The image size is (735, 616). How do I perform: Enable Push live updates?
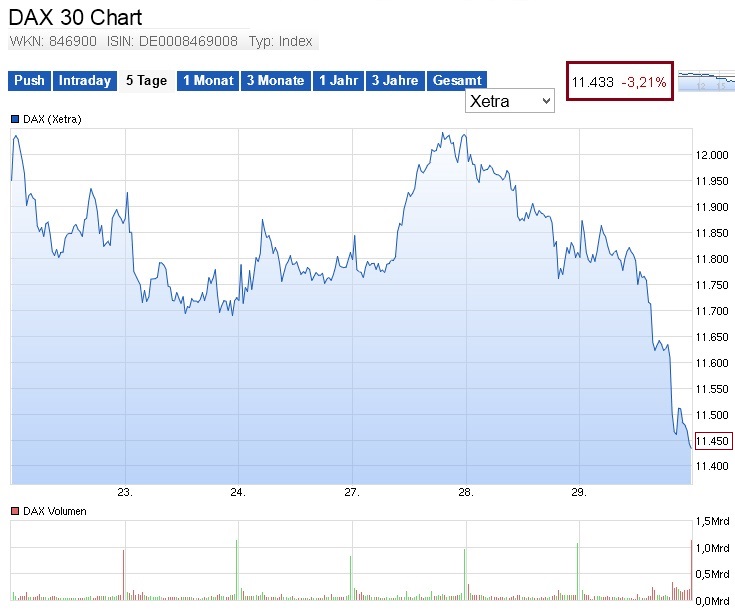[x=30, y=81]
